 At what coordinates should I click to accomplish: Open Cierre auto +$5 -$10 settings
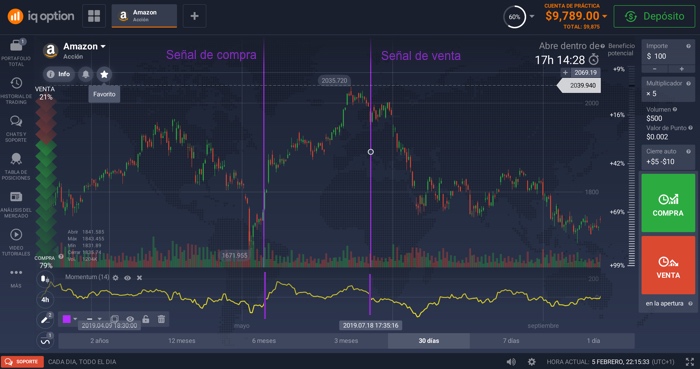tap(668, 157)
